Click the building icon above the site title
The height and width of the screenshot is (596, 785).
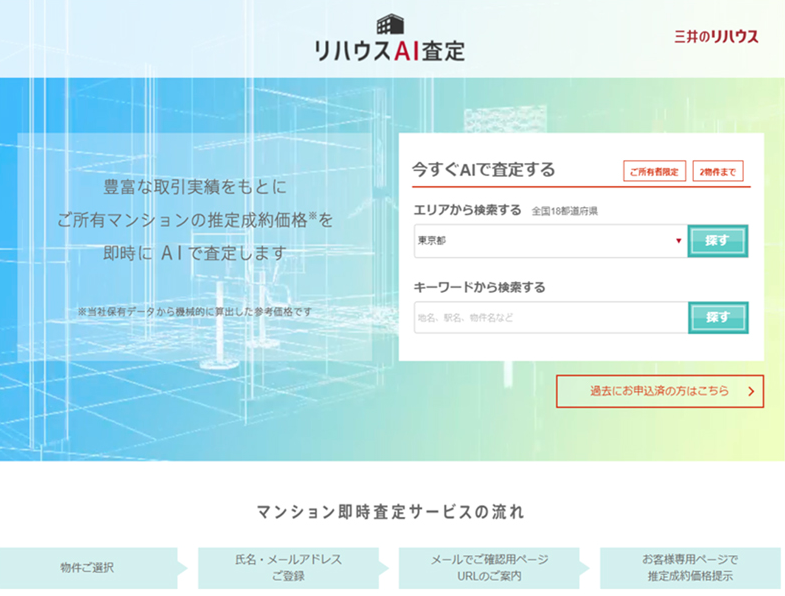(392, 24)
